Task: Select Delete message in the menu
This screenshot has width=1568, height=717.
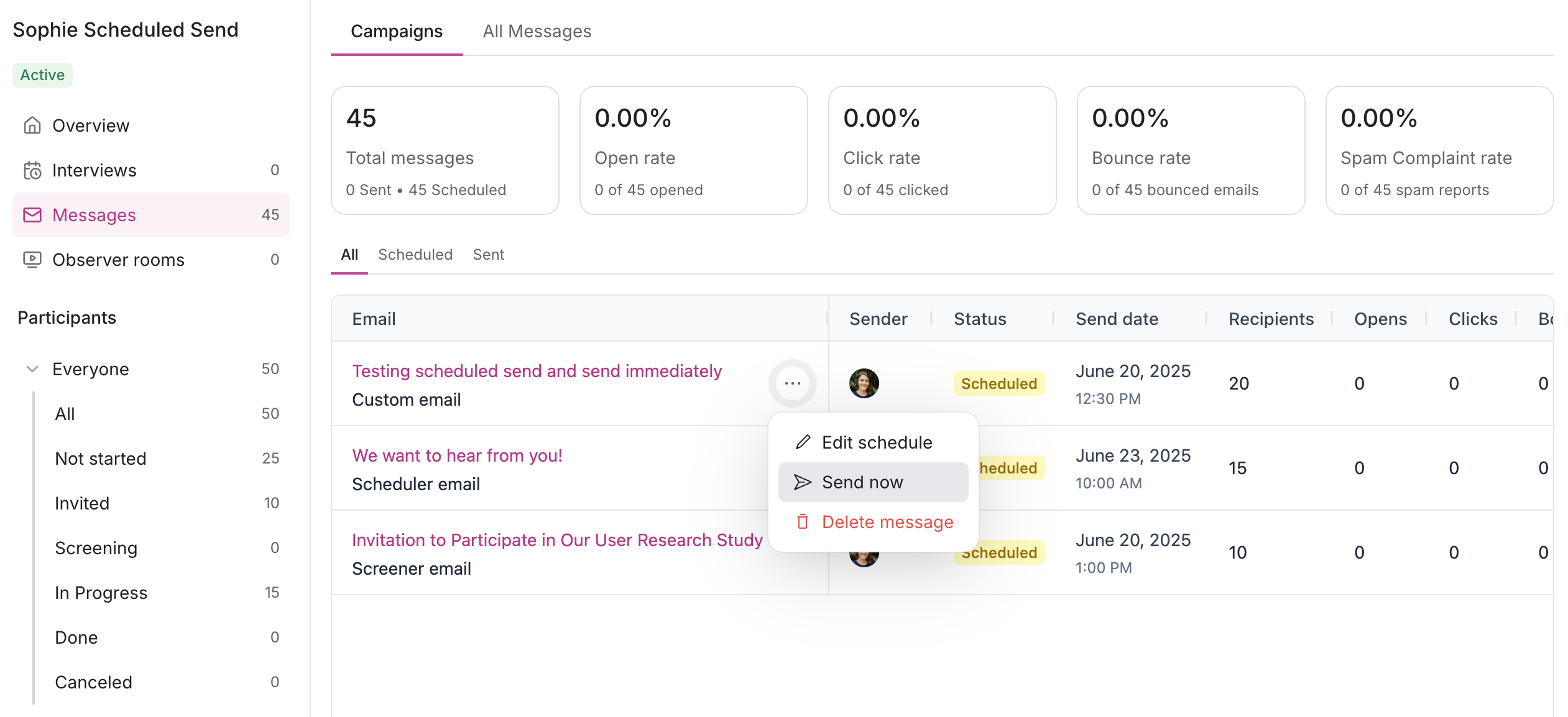Action: coord(887,522)
